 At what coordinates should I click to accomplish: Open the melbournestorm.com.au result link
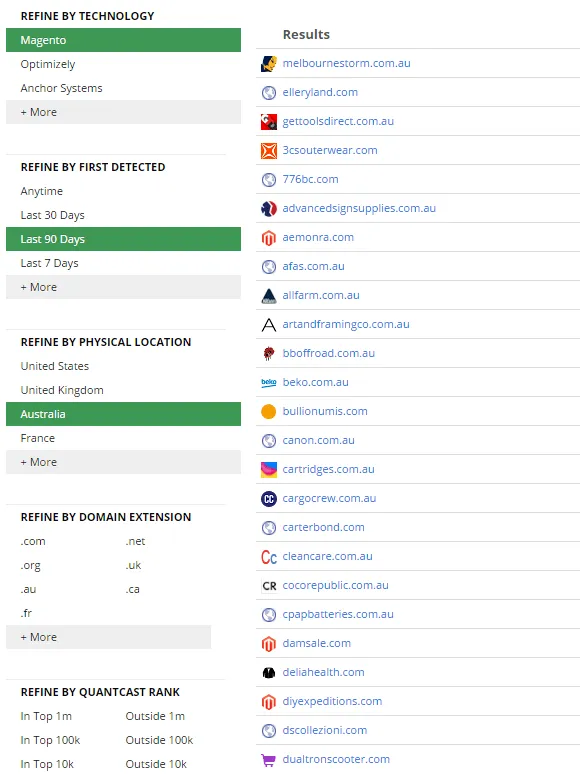click(346, 63)
